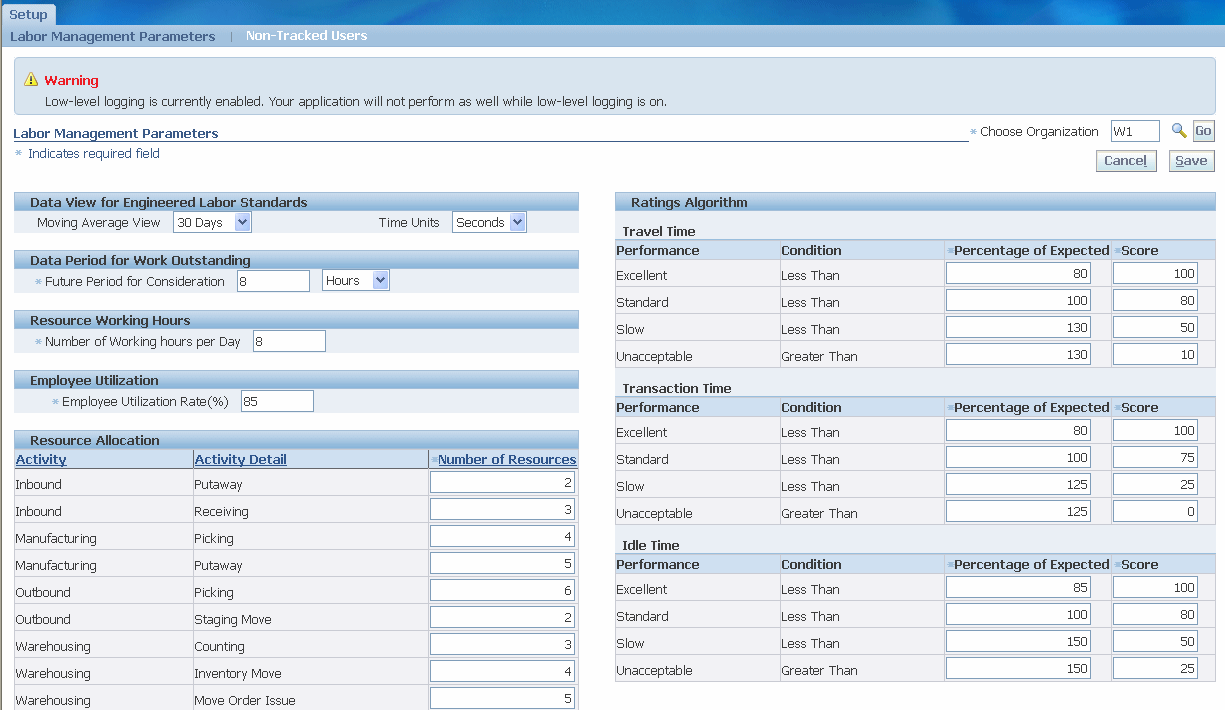Click the organization search magnifier icon
1225x710 pixels.
pyautogui.click(x=1179, y=131)
